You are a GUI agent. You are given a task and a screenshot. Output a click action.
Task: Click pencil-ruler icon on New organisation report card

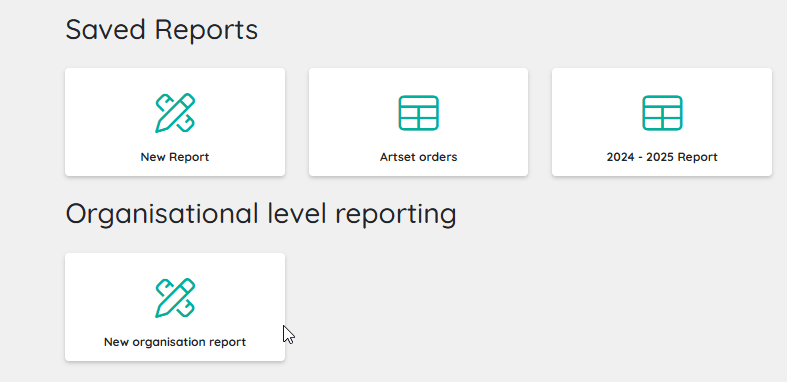pyautogui.click(x=175, y=298)
